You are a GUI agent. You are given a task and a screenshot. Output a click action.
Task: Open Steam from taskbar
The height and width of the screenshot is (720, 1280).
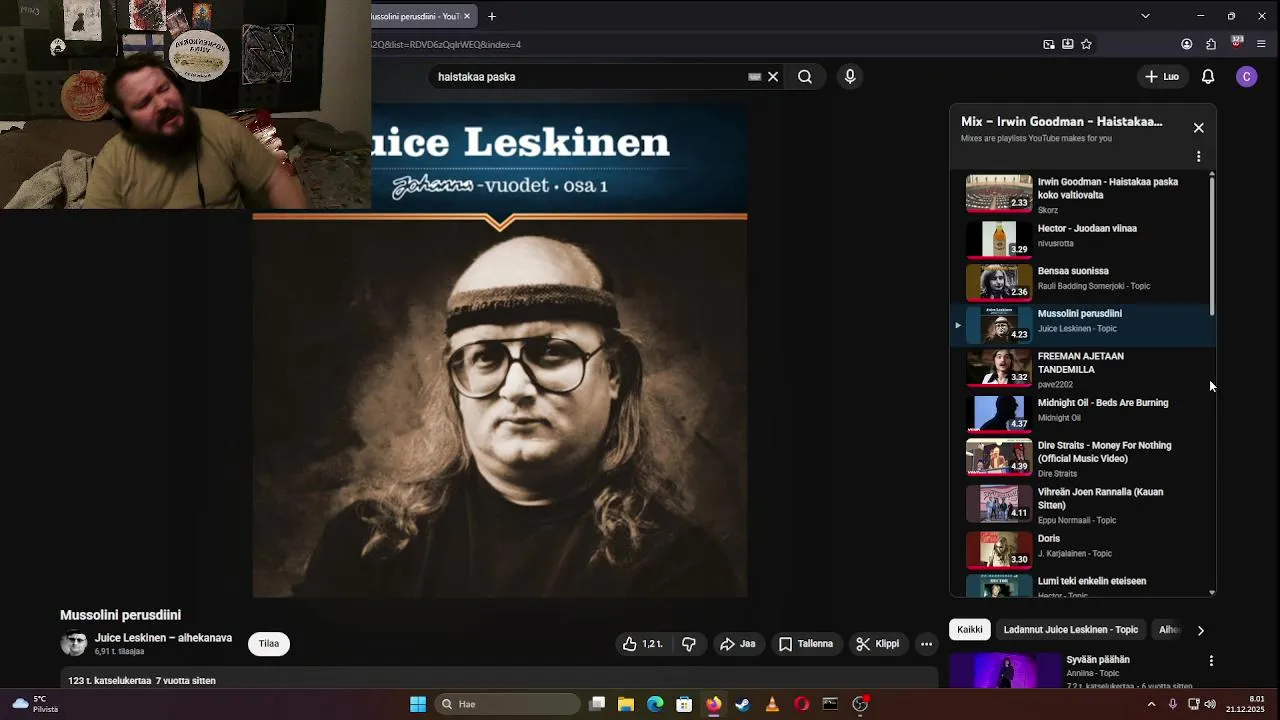pyautogui.click(x=742, y=704)
